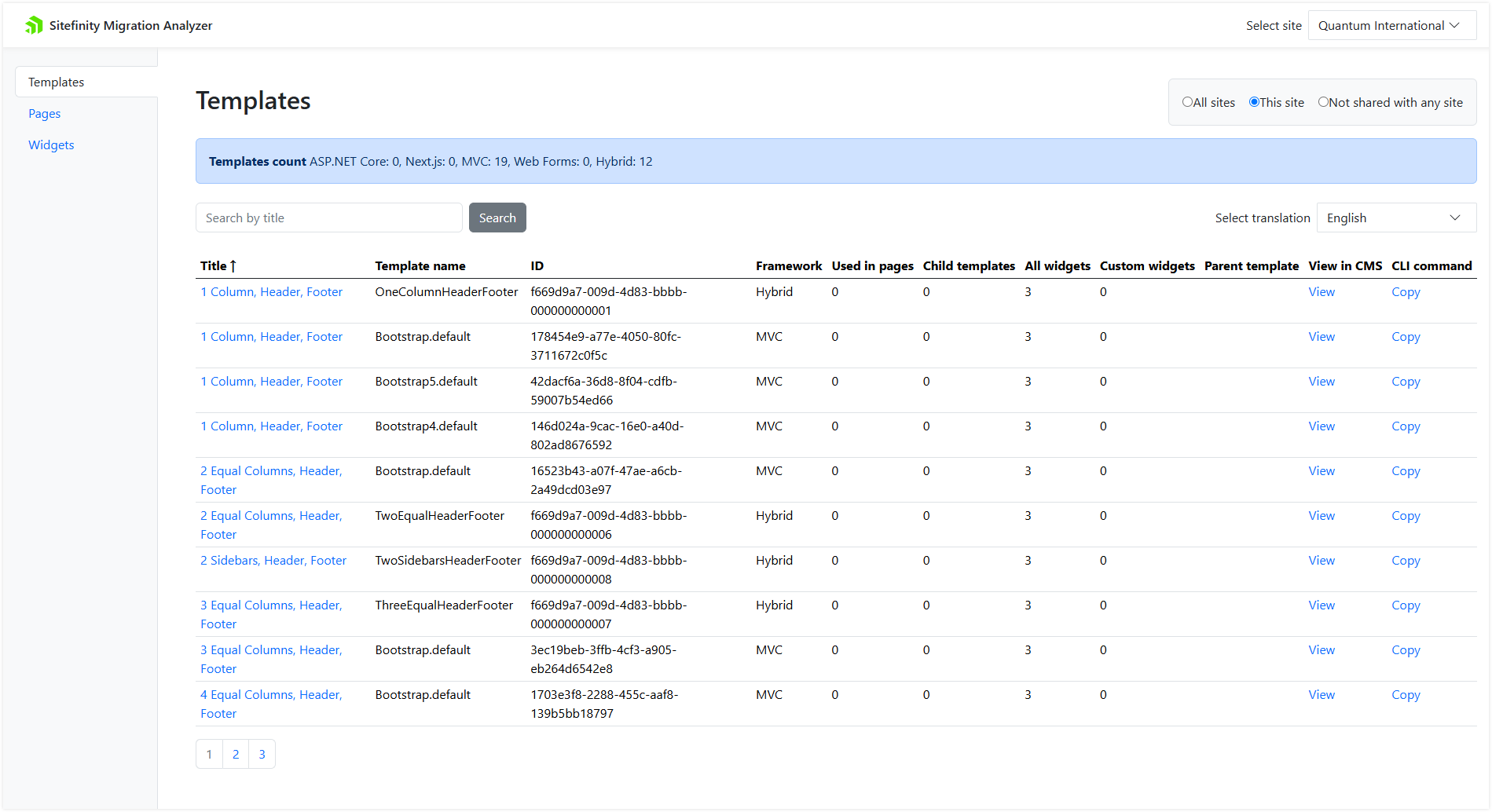Choose Not shared with any site option
The width and height of the screenshot is (1492, 812).
pos(1323,102)
